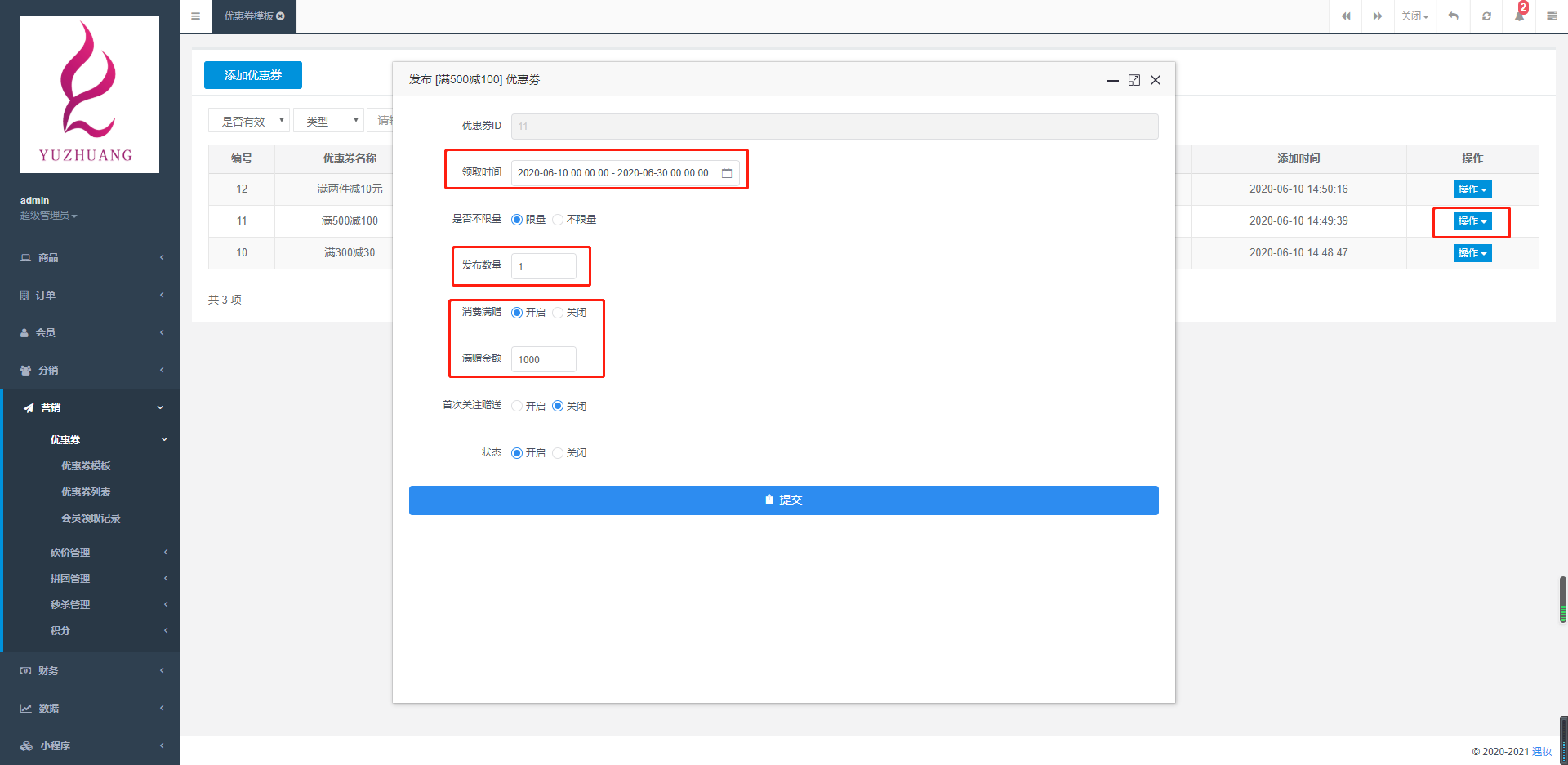Click the 添加优惠券 button
Viewport: 1568px width, 765px height.
point(253,75)
